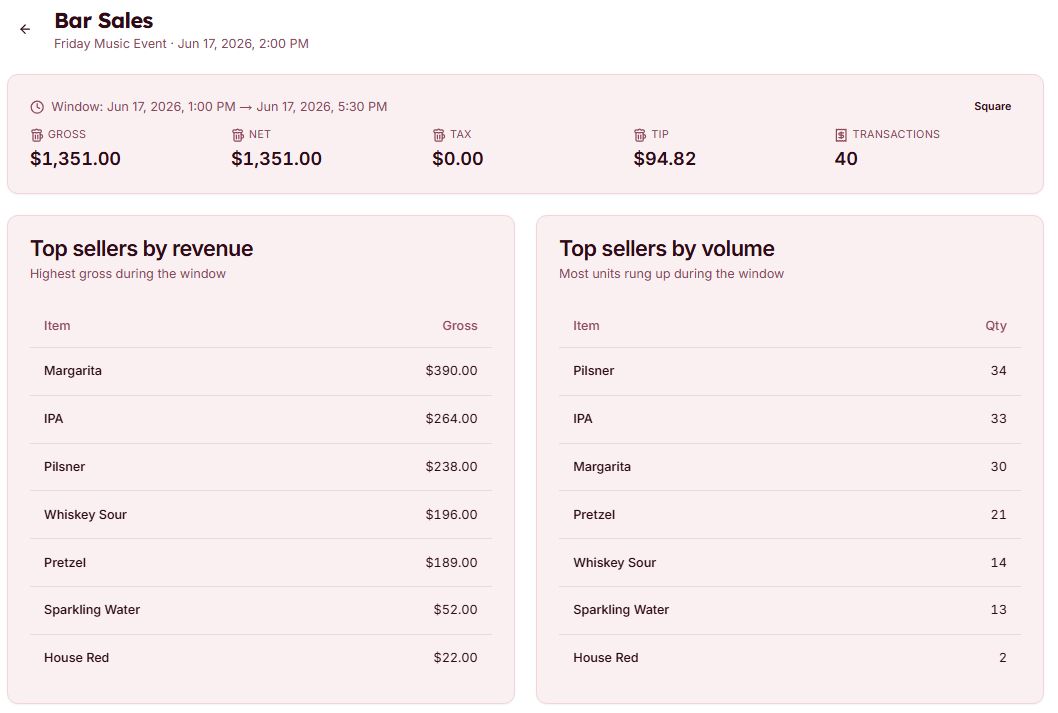
Task: Click the Friday Music Event subtitle
Action: [x=182, y=44]
